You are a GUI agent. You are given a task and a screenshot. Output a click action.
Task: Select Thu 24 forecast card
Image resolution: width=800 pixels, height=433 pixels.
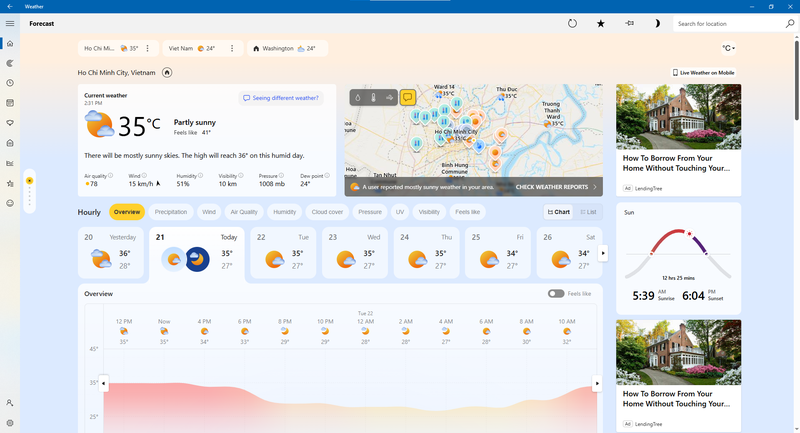[x=427, y=253]
